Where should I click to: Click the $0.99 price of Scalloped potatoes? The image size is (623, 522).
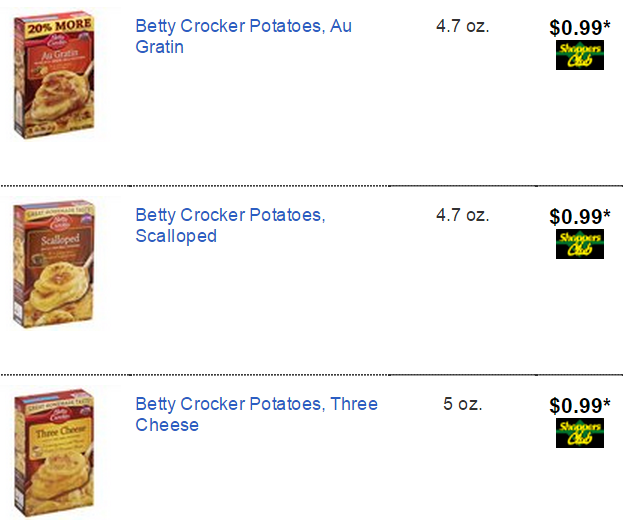[x=579, y=217]
